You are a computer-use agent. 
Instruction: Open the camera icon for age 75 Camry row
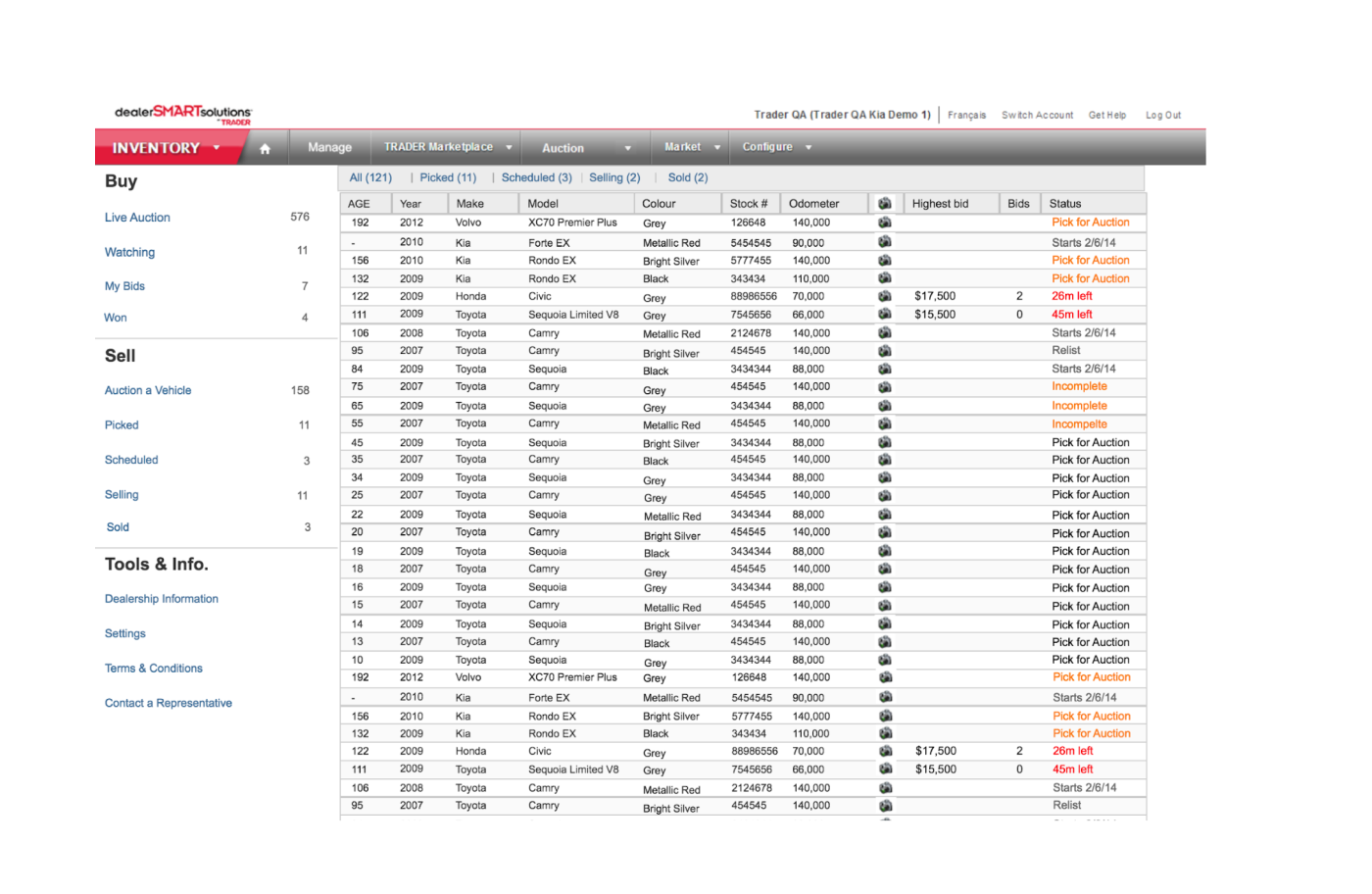point(885,386)
